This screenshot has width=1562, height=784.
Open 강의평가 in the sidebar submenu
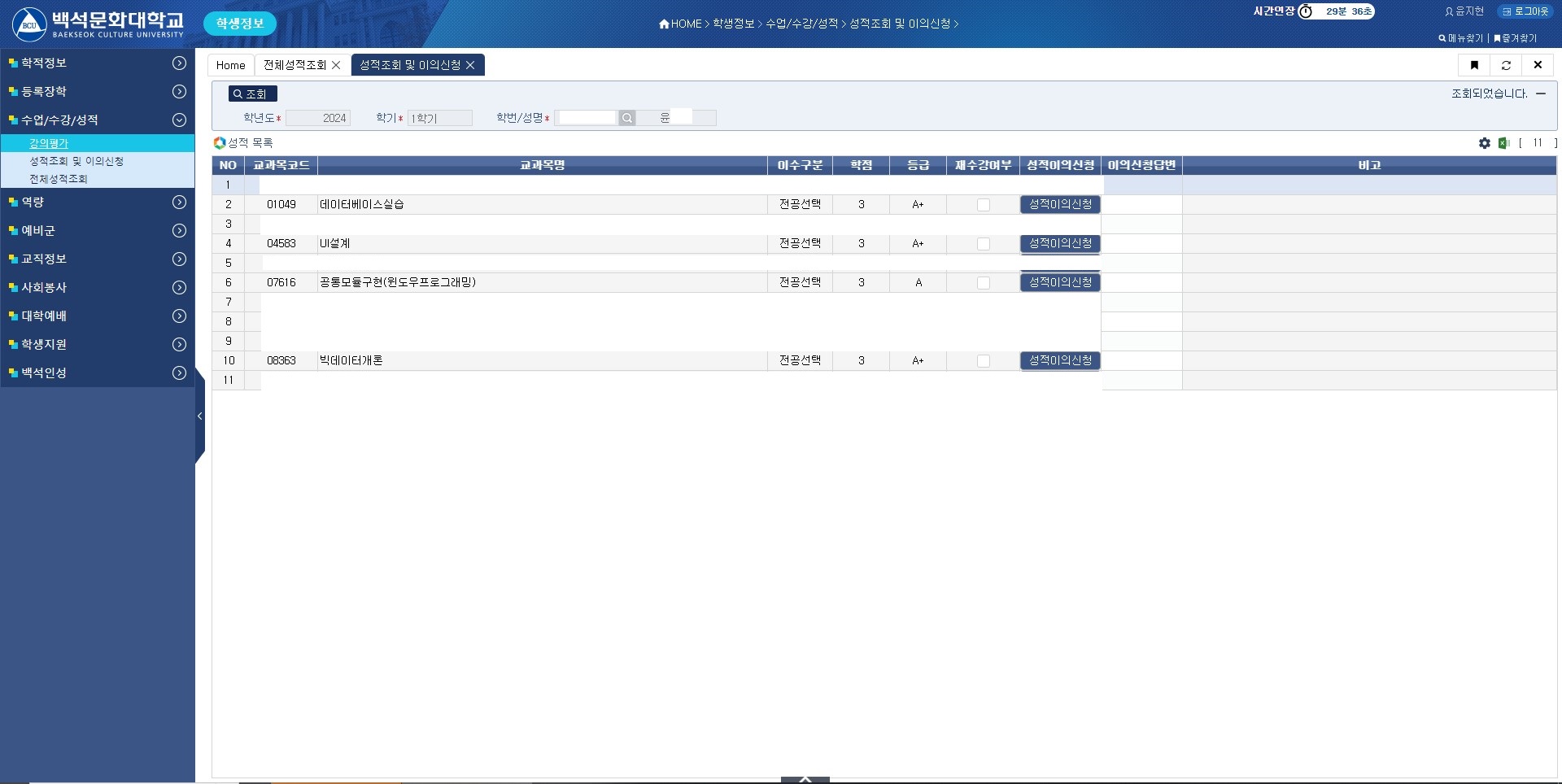point(49,143)
